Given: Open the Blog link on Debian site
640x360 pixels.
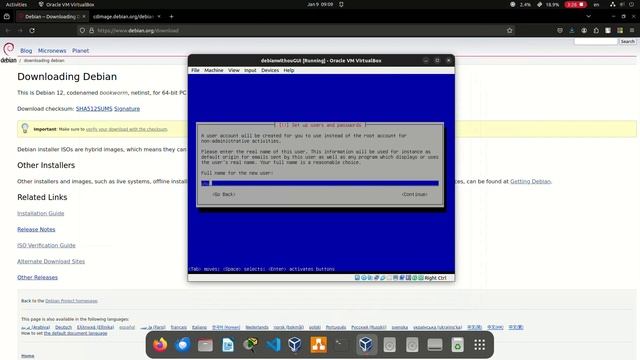Looking at the screenshot, I should (x=26, y=51).
